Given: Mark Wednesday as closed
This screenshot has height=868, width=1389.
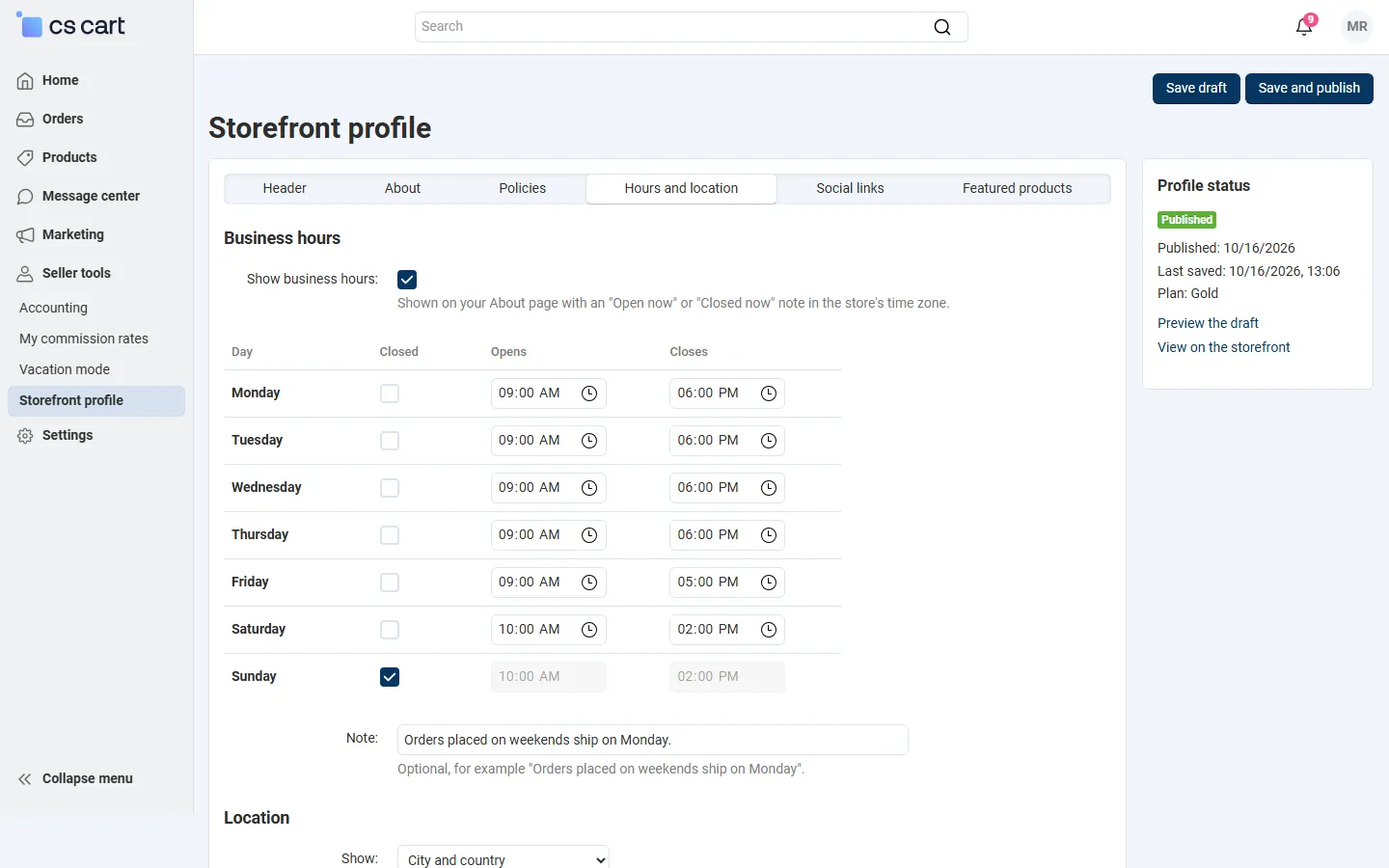Looking at the screenshot, I should click(390, 488).
